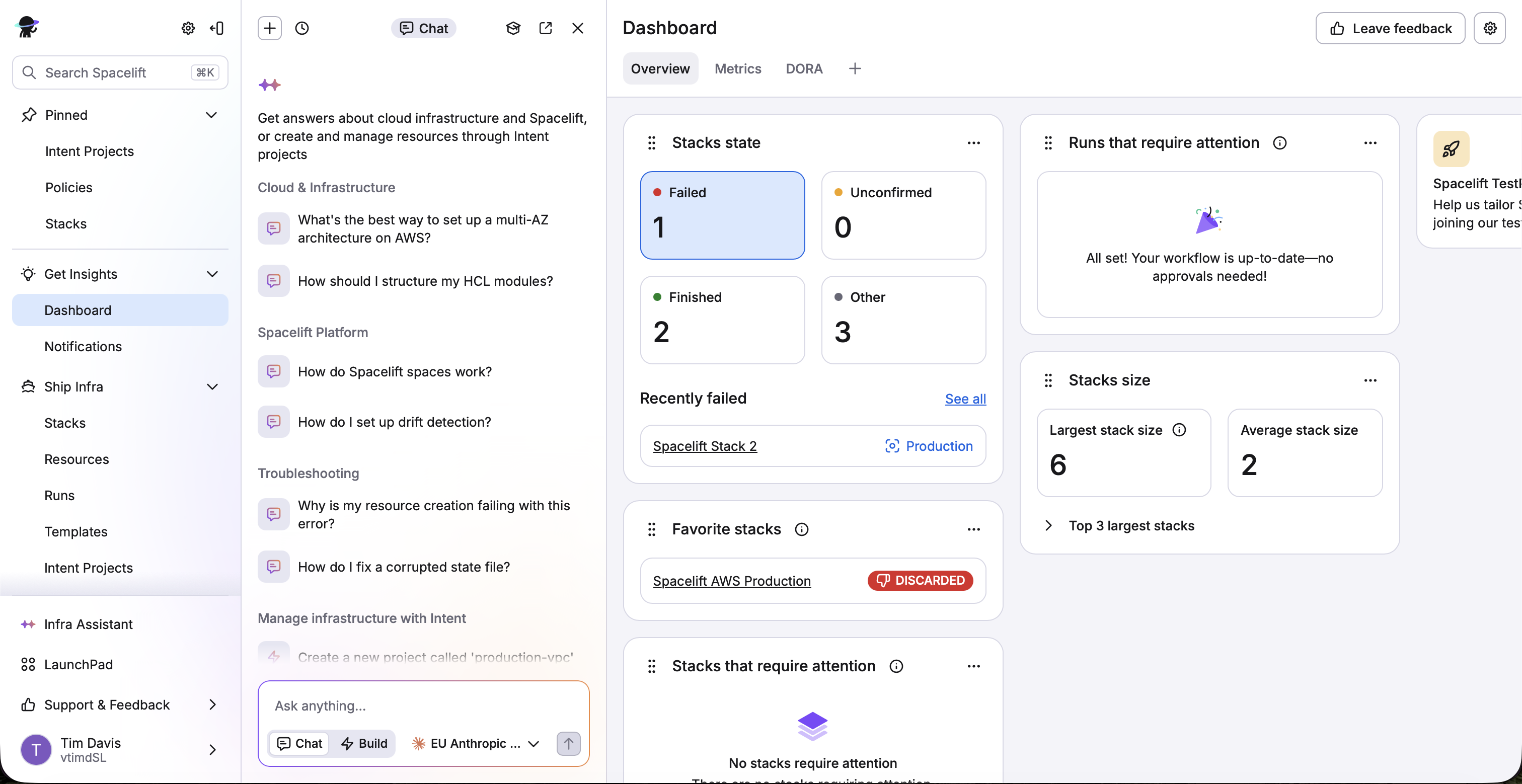This screenshot has width=1522, height=784.
Task: Open chat history clock icon
Action: point(302,28)
